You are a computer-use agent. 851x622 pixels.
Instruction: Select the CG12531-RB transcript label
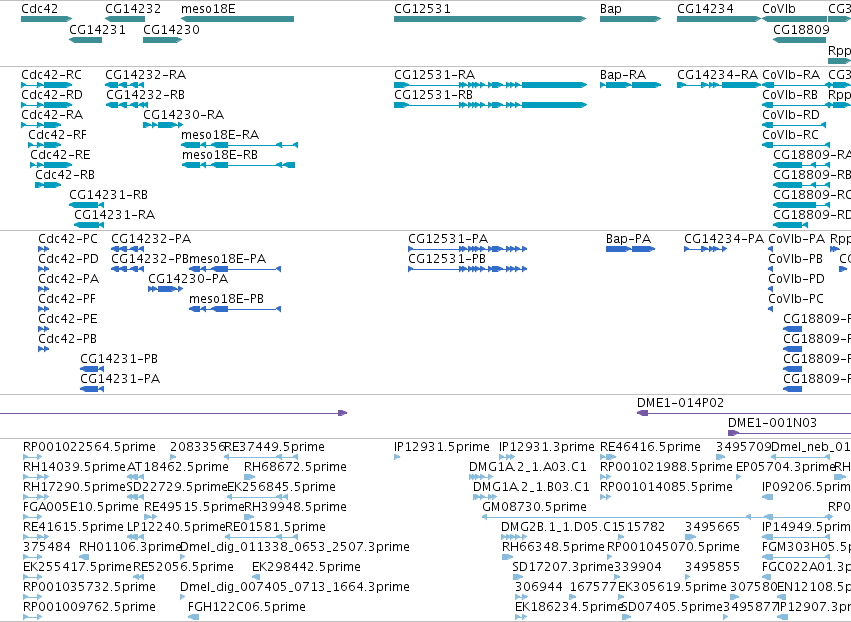tap(433, 94)
